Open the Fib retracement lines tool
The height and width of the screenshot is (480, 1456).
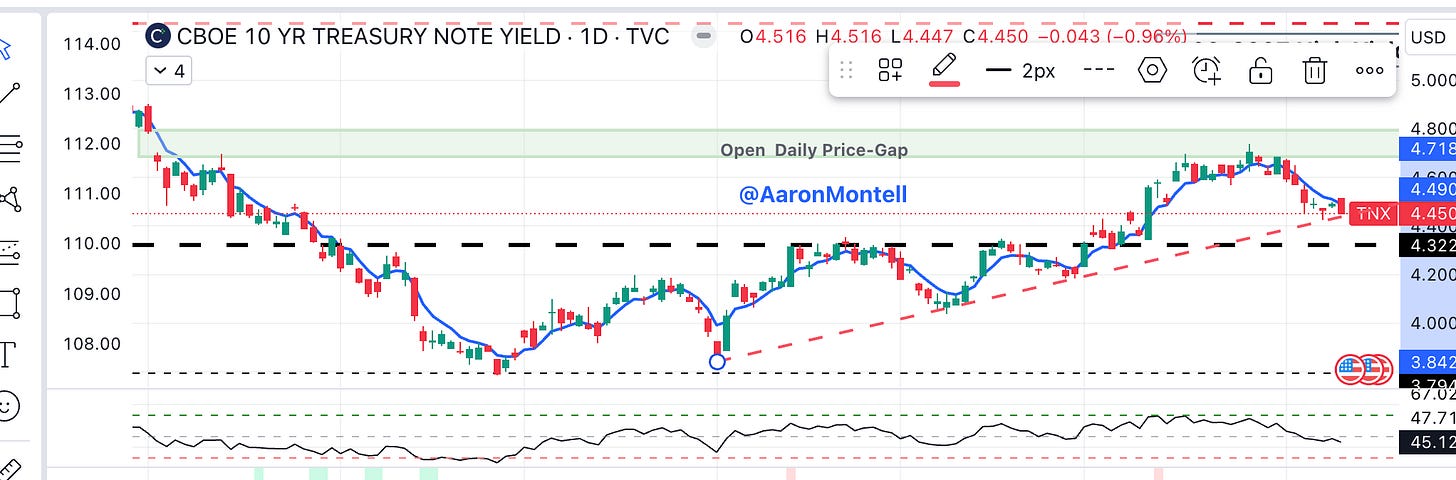click(10, 148)
